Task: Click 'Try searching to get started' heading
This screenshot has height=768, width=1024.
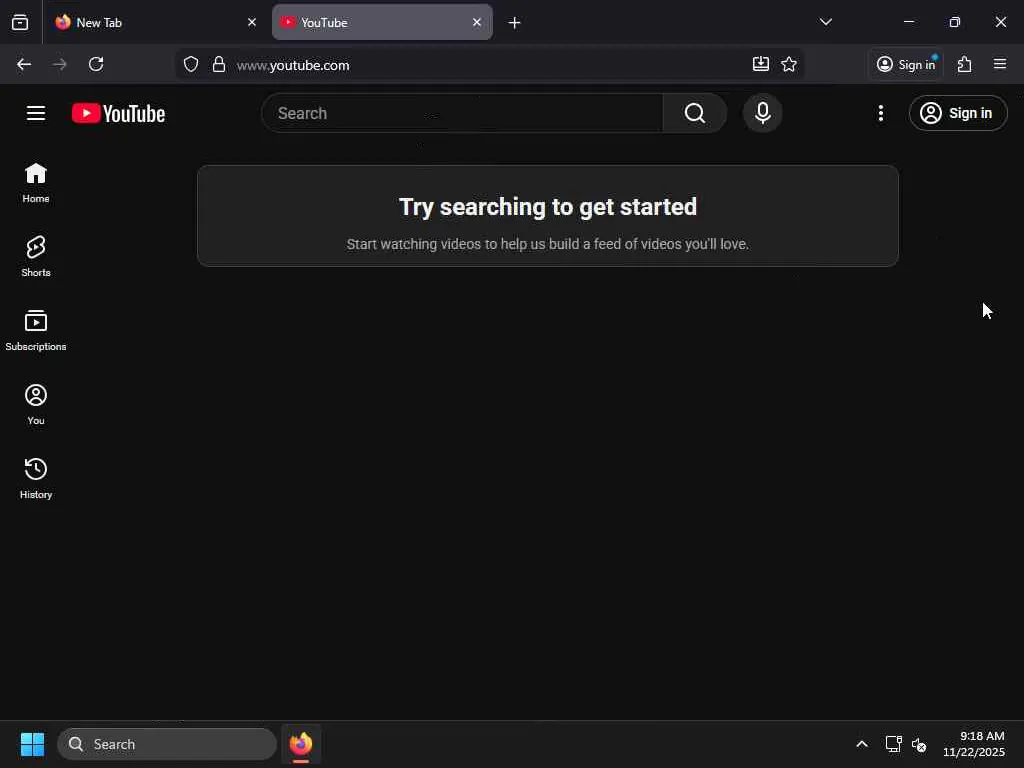Action: click(x=548, y=207)
